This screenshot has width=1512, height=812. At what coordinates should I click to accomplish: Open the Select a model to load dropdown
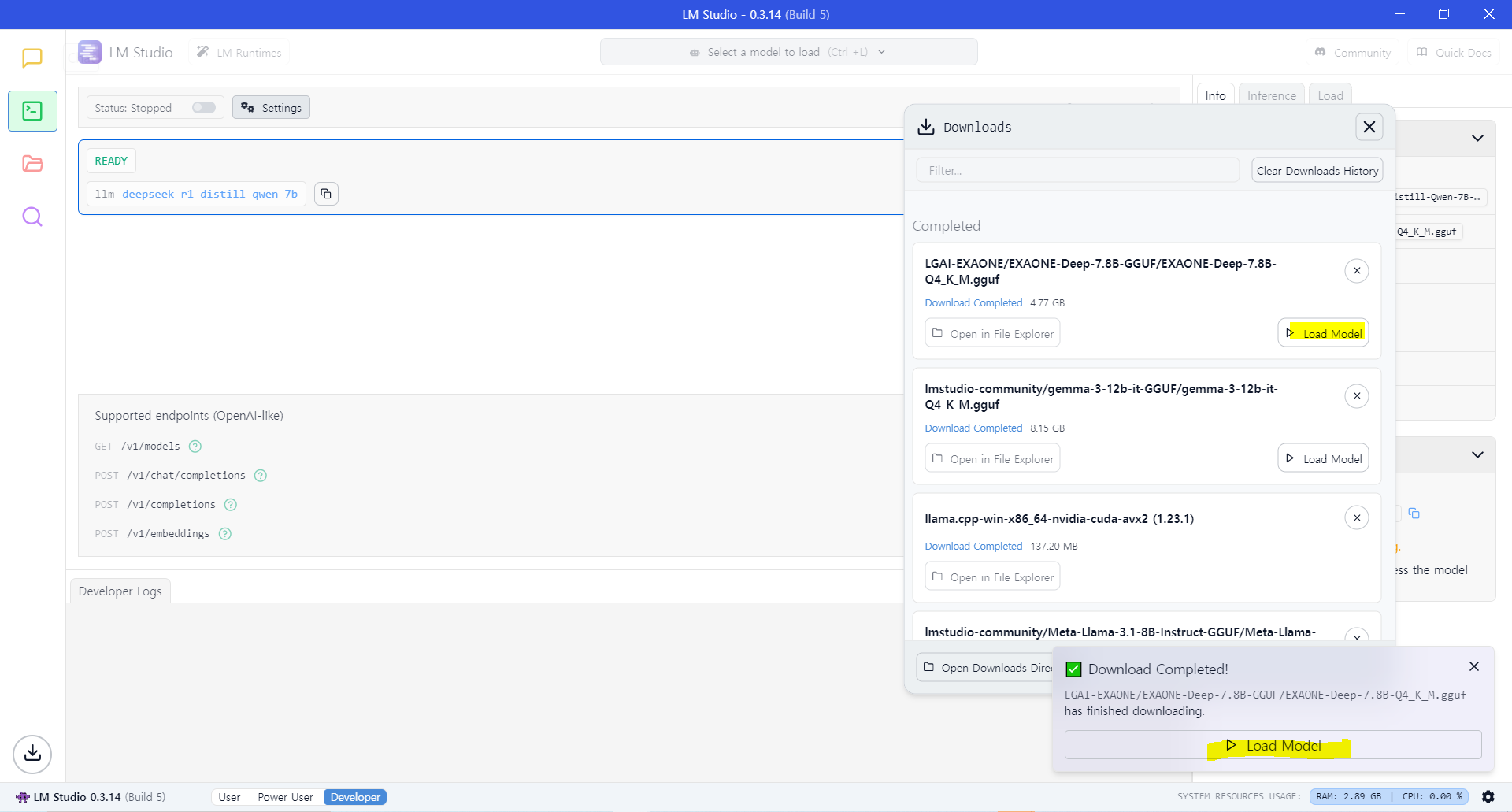[788, 52]
